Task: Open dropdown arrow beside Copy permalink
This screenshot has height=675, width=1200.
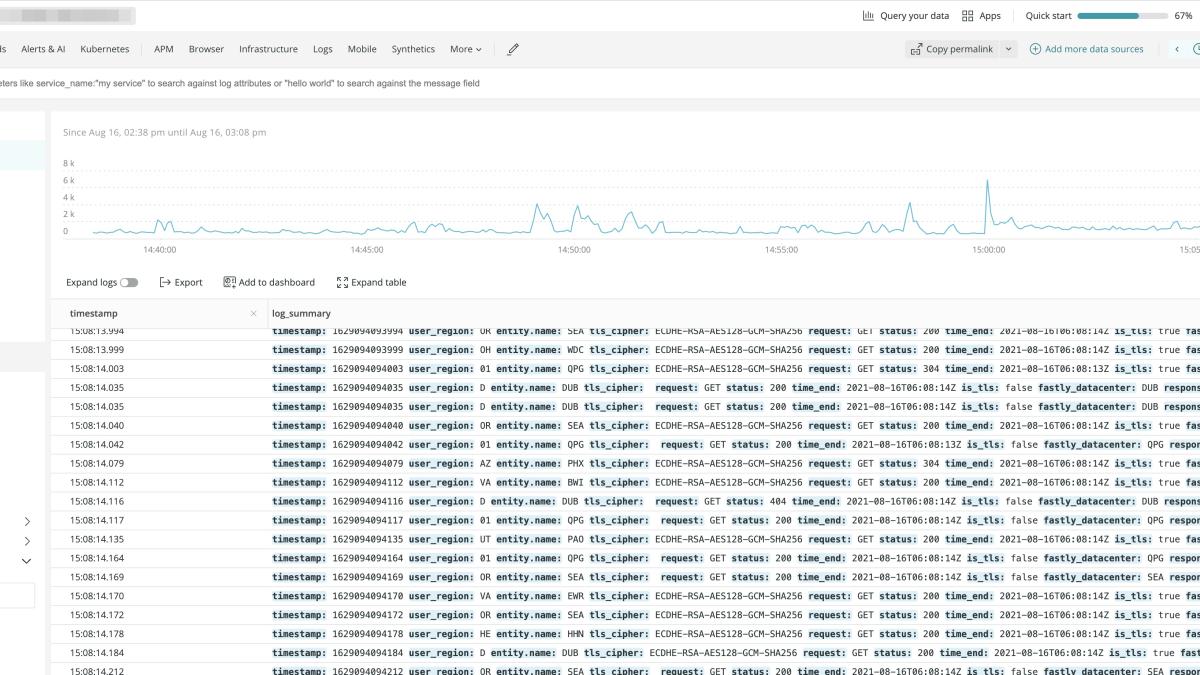Action: (x=1008, y=49)
